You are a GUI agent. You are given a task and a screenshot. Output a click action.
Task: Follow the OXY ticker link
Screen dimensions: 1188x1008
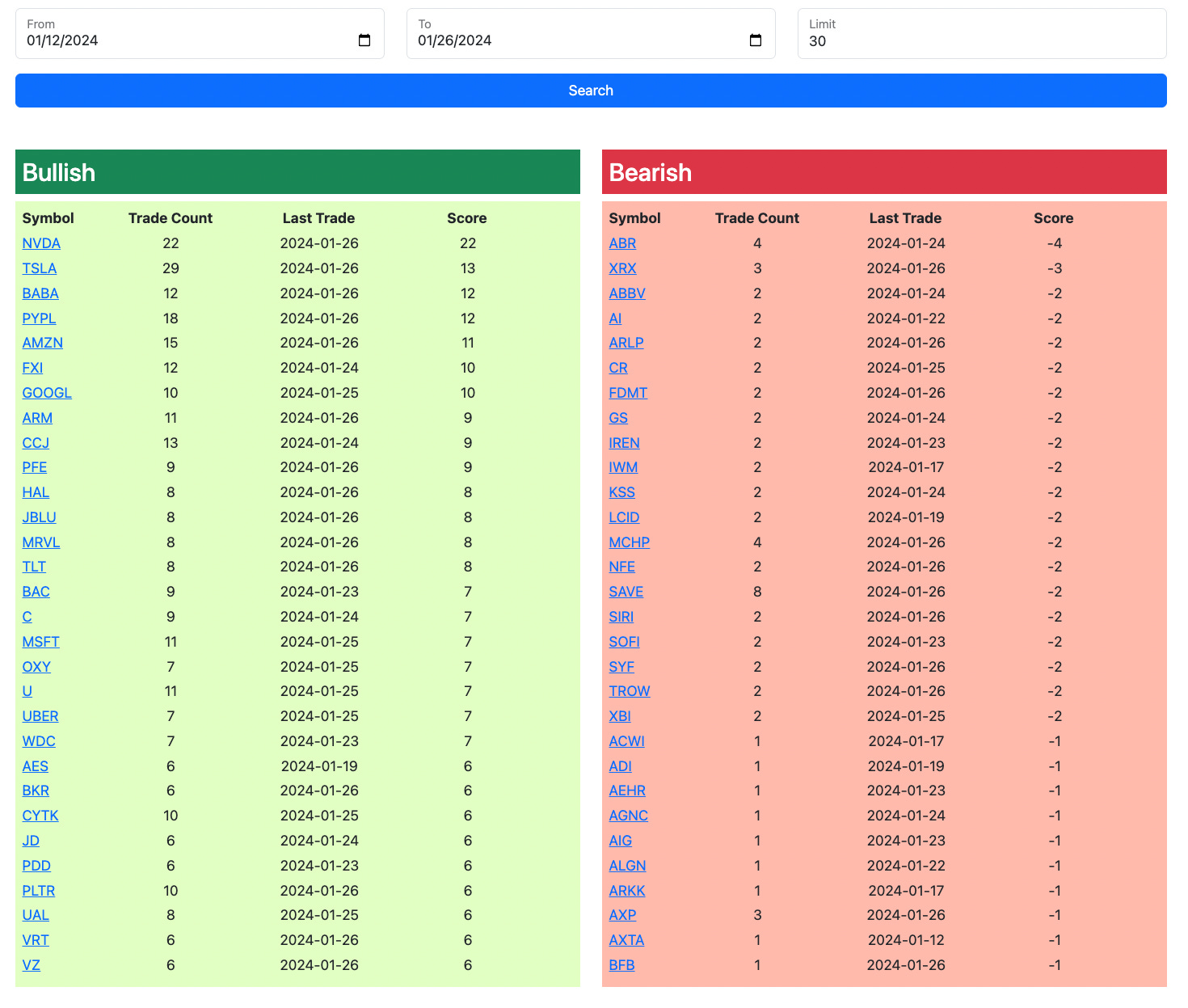36,667
